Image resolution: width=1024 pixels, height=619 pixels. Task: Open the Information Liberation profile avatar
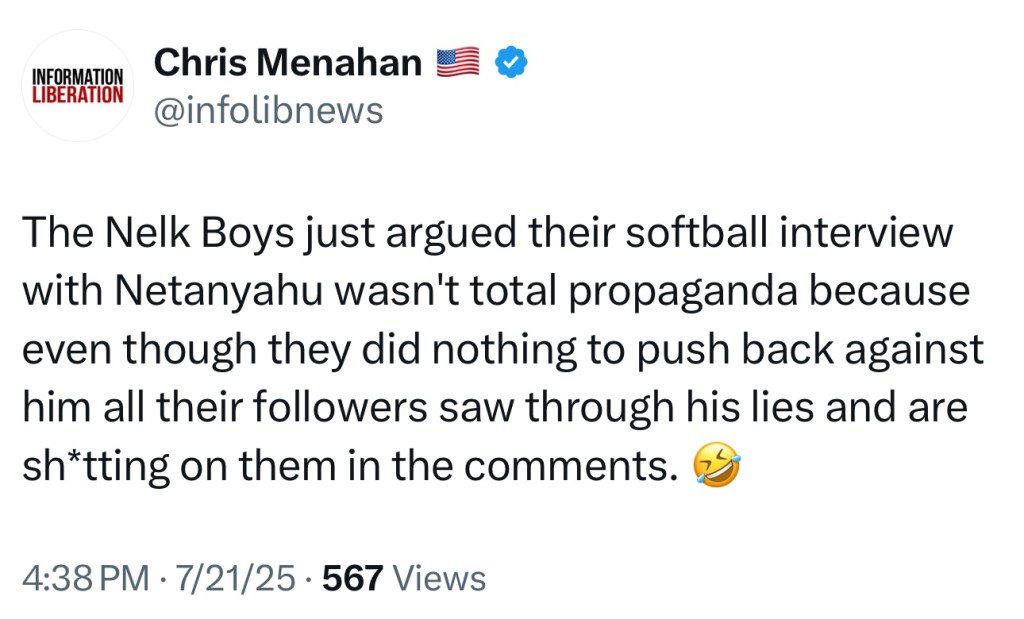coord(77,86)
